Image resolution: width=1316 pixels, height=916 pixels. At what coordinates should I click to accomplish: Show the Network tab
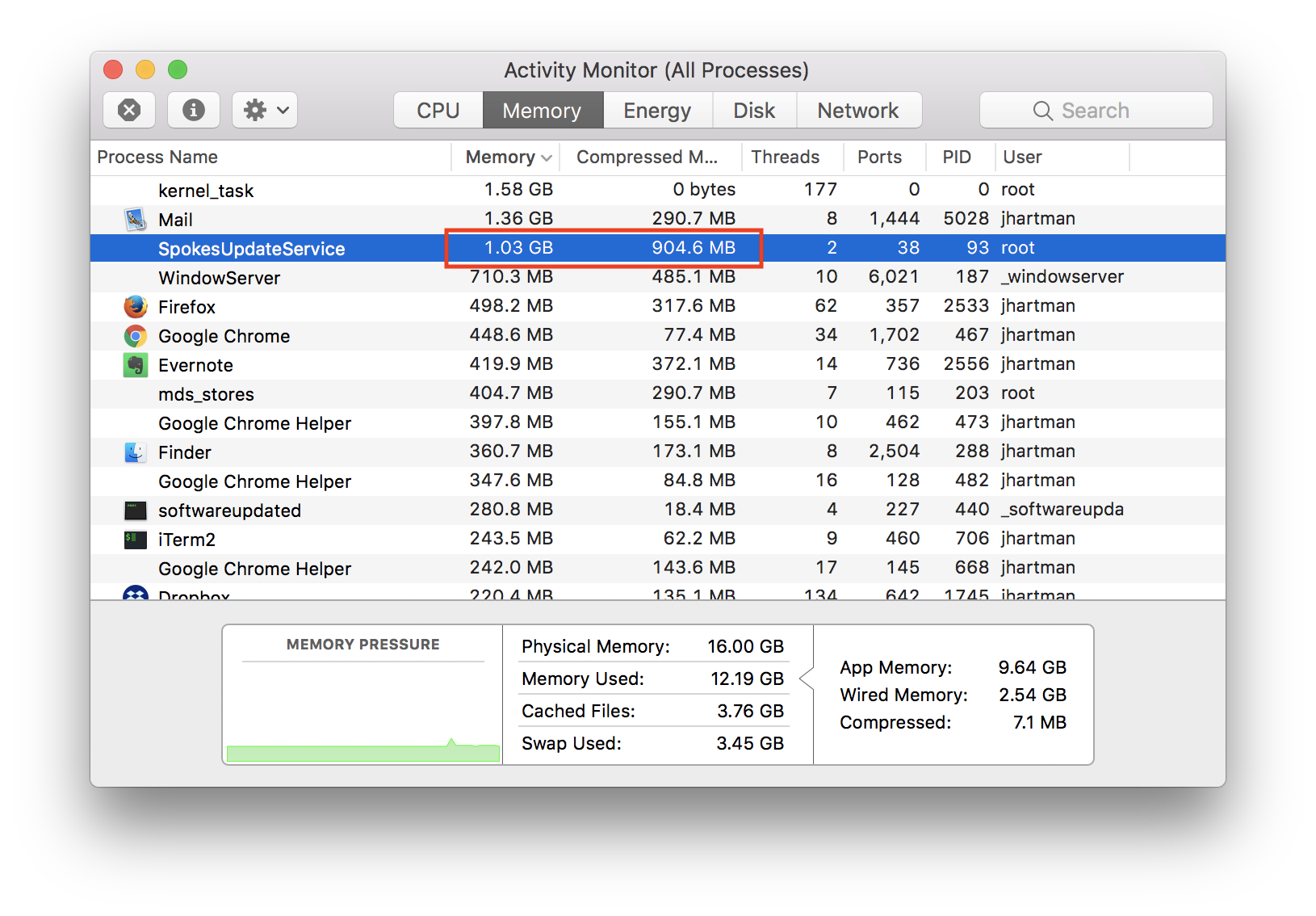pos(857,111)
